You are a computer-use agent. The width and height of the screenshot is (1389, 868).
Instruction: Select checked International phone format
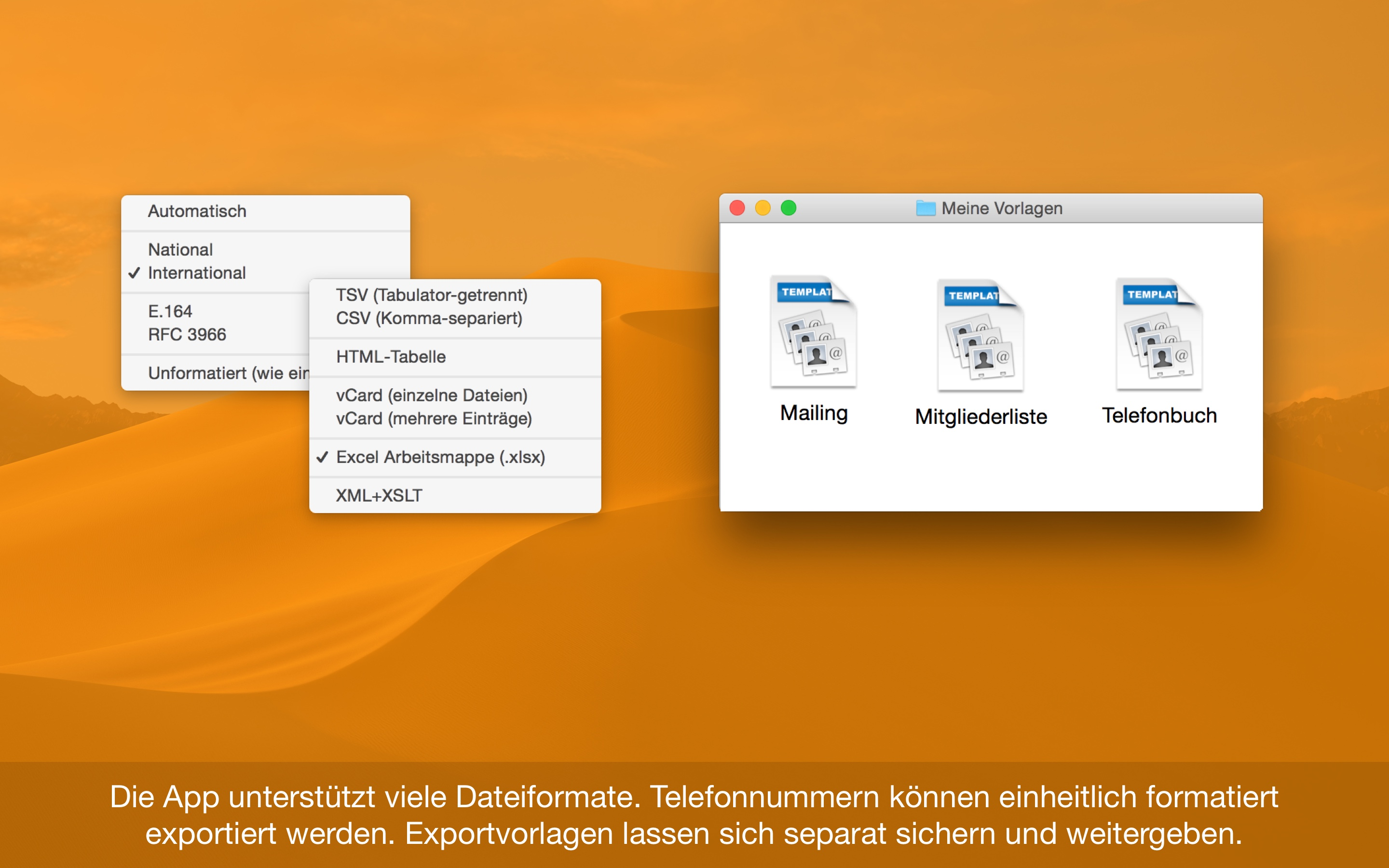196,272
